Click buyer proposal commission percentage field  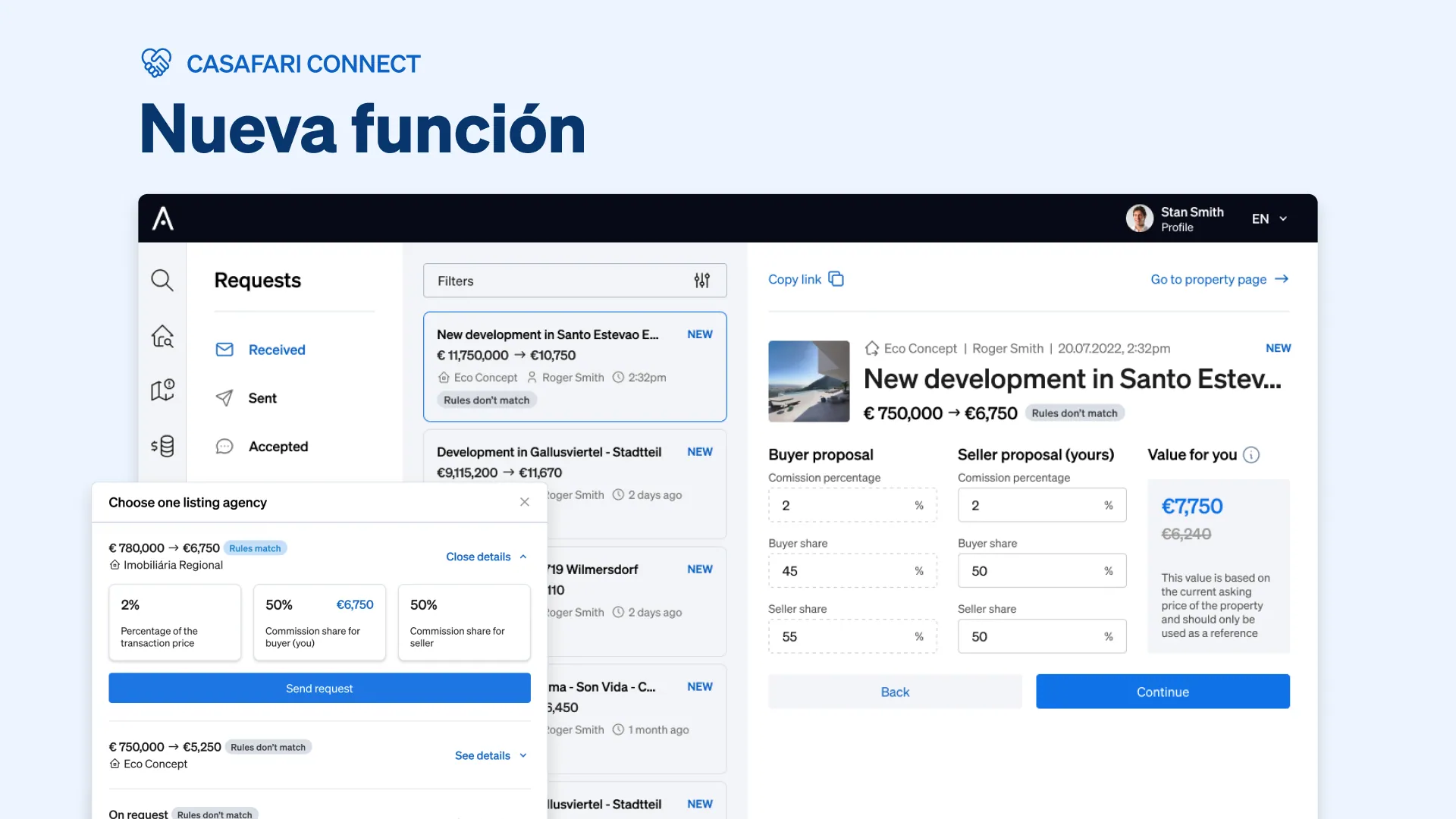click(x=852, y=505)
